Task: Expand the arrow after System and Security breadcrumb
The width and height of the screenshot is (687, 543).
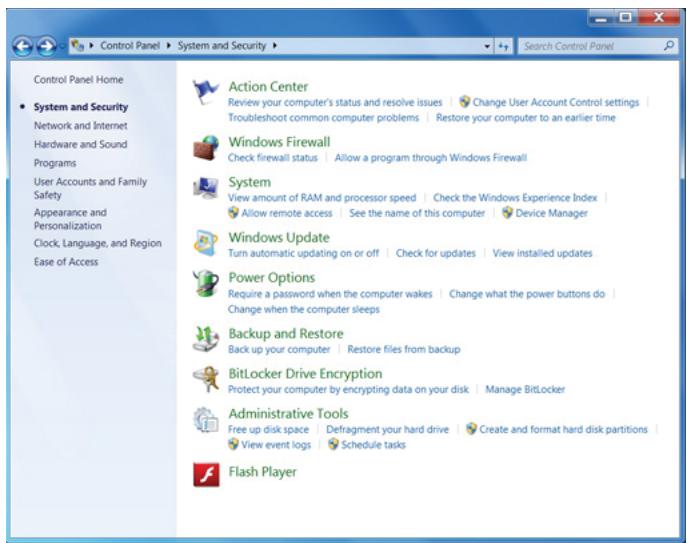Action: [275, 45]
